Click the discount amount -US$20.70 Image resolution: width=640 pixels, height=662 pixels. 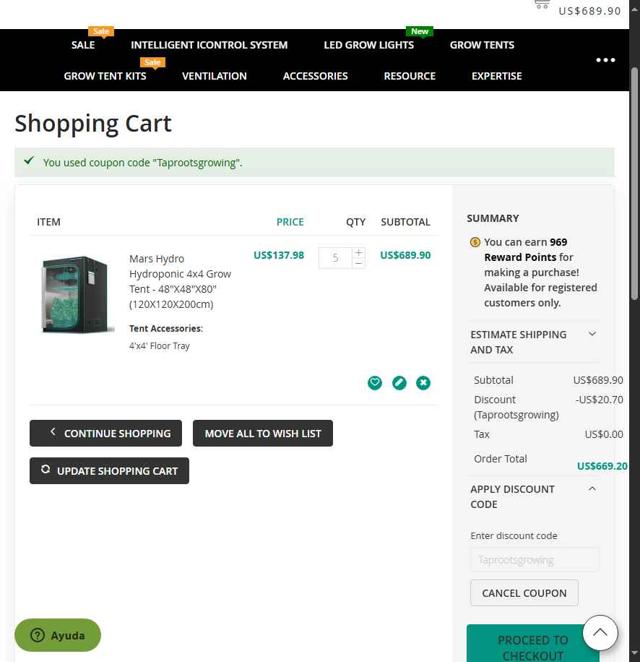(x=599, y=399)
